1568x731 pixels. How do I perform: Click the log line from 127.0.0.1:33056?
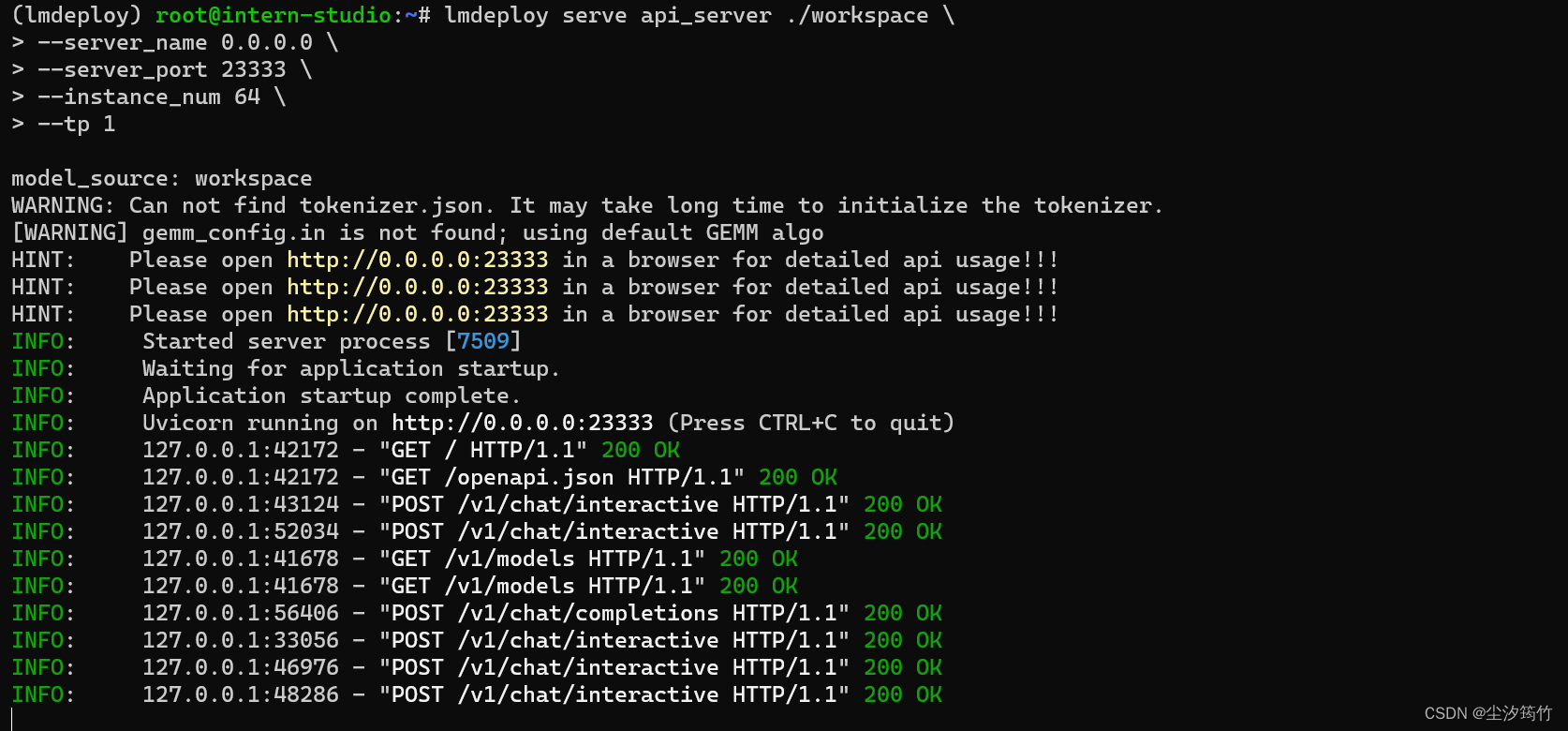click(x=477, y=640)
